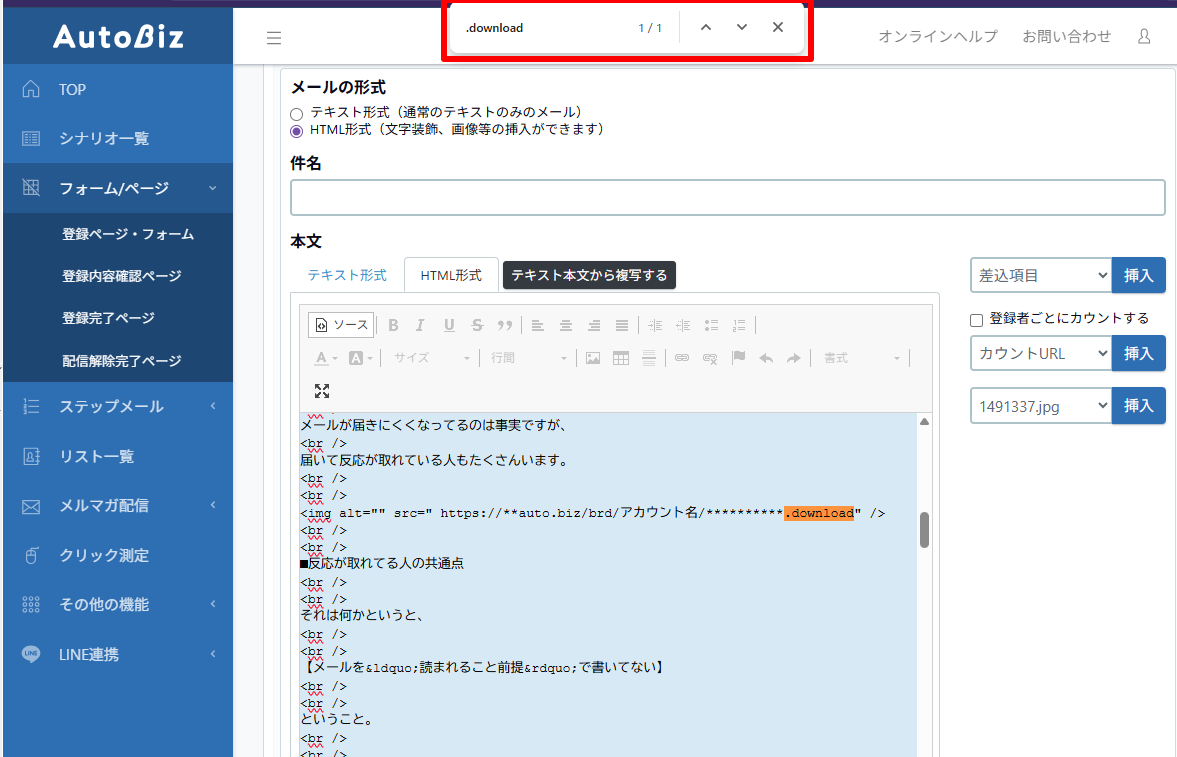Switch to the テキスト形式 body tab

[x=346, y=275]
